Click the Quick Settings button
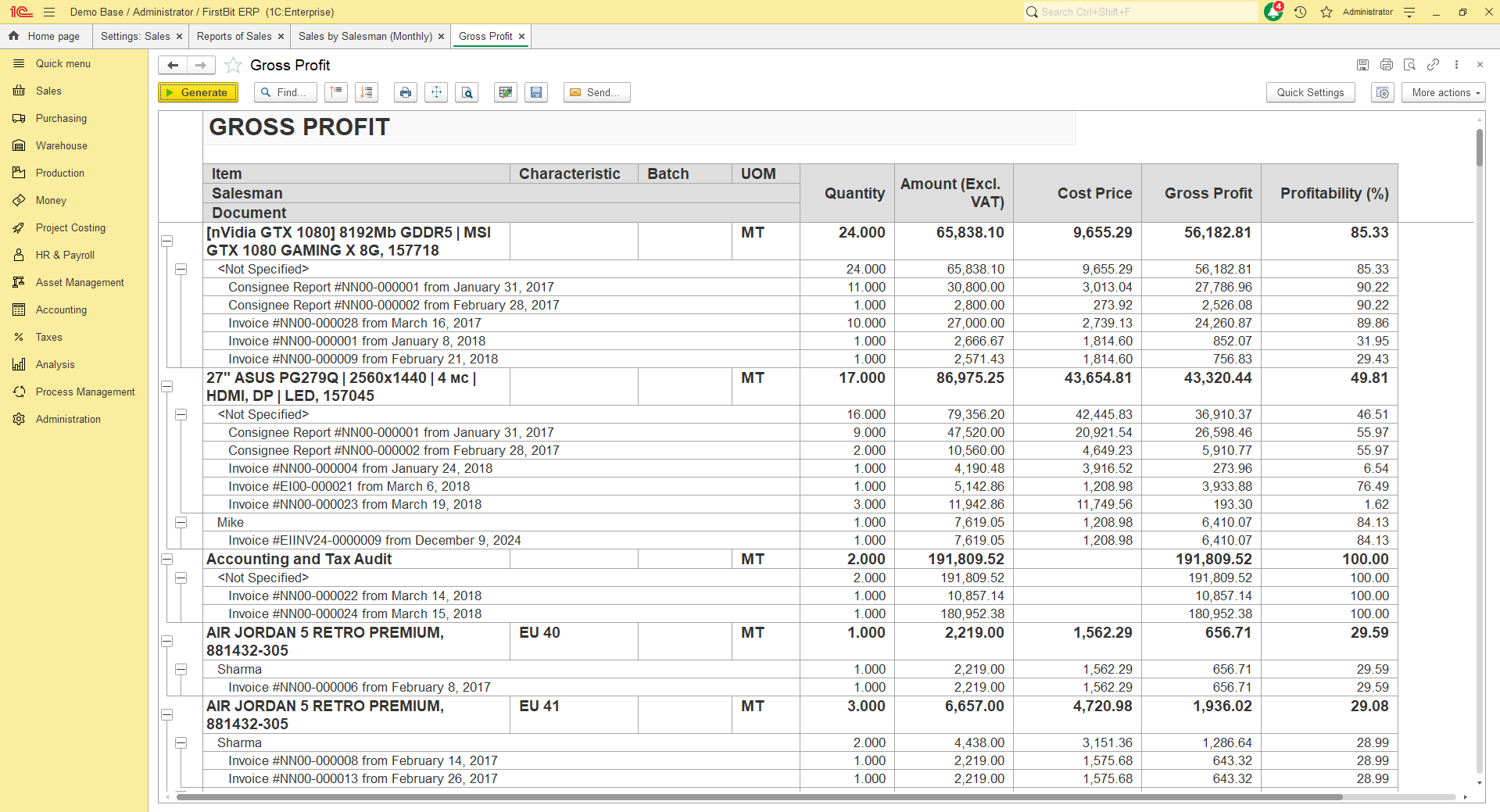The image size is (1500, 812). point(1310,92)
